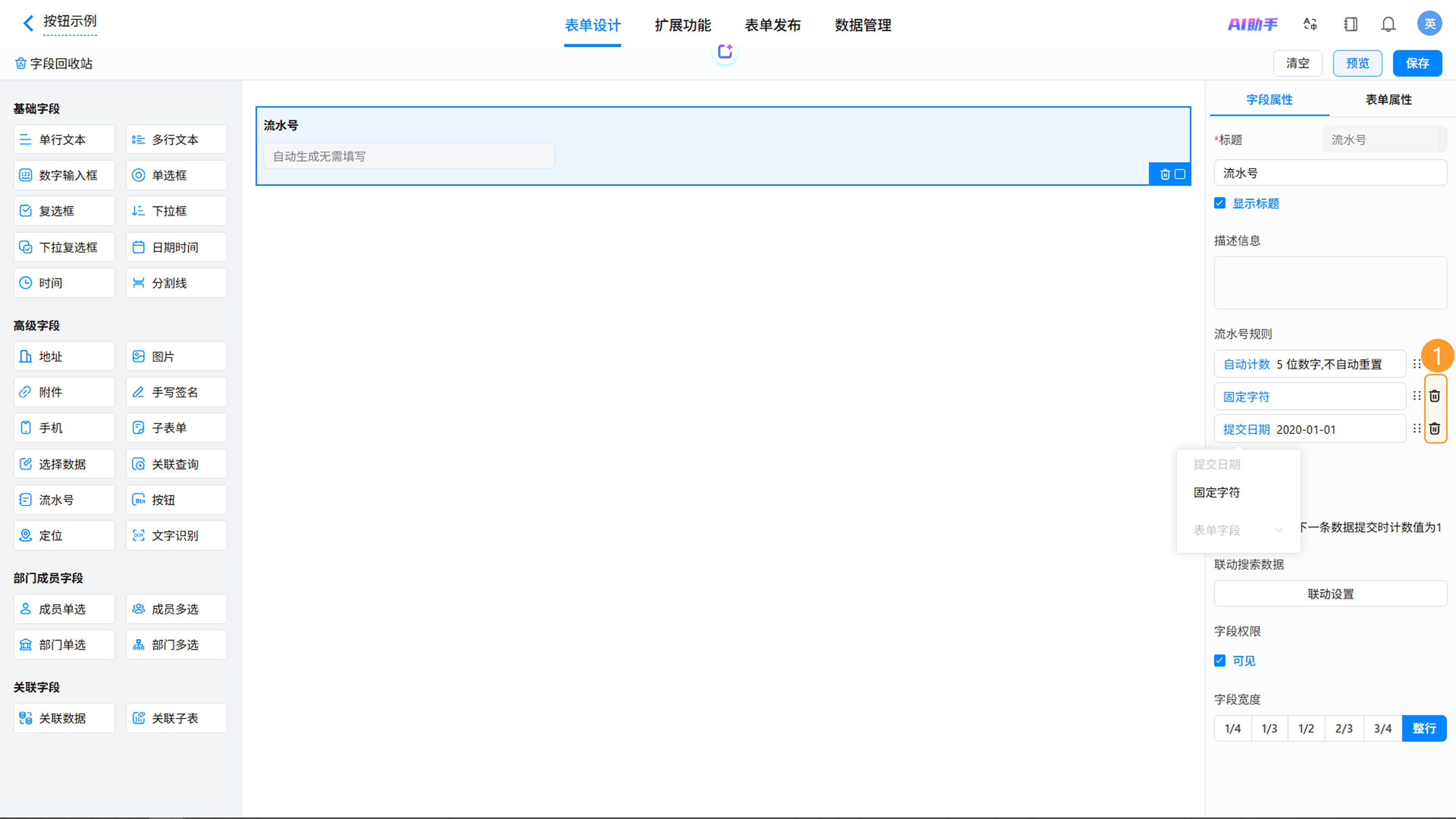Screen dimensions: 1456x819
Task: Select the 整行 field width option
Action: pos(1424,728)
